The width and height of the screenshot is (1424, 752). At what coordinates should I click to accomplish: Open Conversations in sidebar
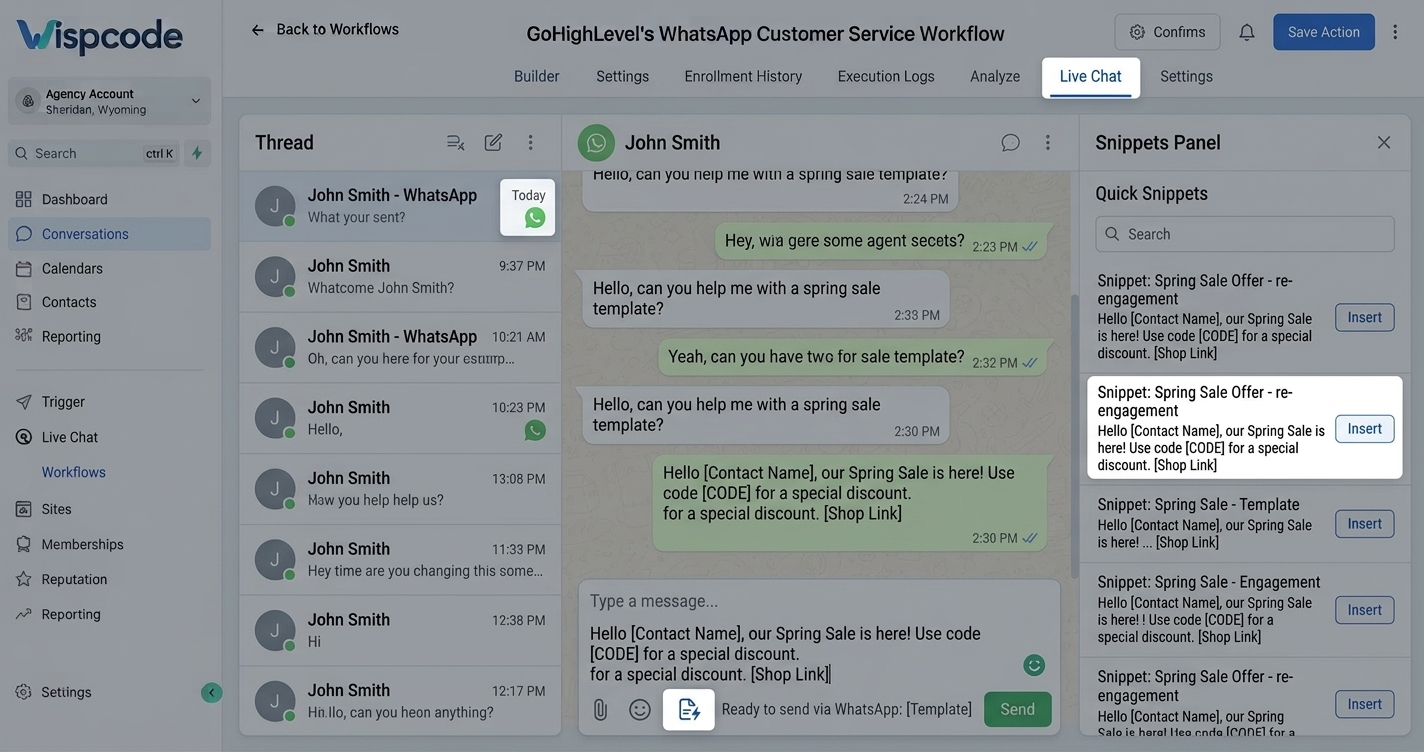(x=109, y=234)
